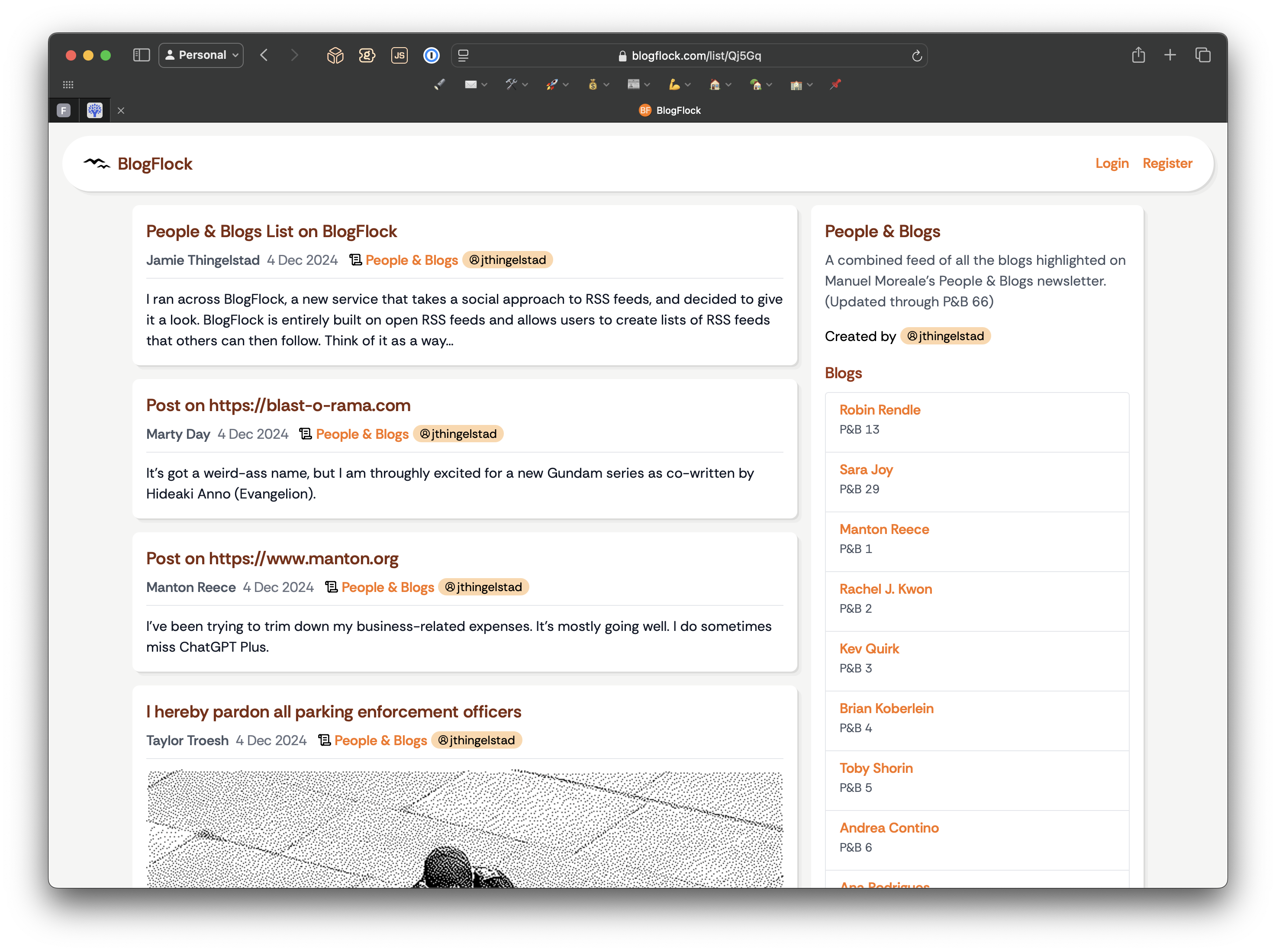Reload the current page
This screenshot has width=1276, height=952.
pyautogui.click(x=916, y=56)
